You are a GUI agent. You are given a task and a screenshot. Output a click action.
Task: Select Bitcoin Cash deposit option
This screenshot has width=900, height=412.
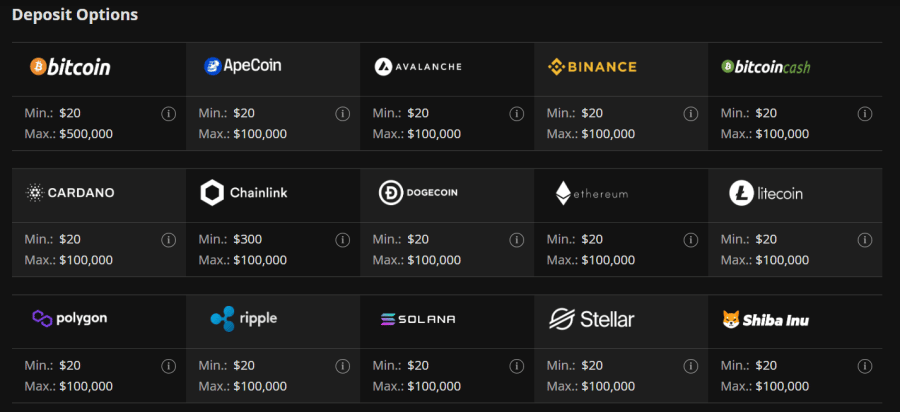coord(766,67)
